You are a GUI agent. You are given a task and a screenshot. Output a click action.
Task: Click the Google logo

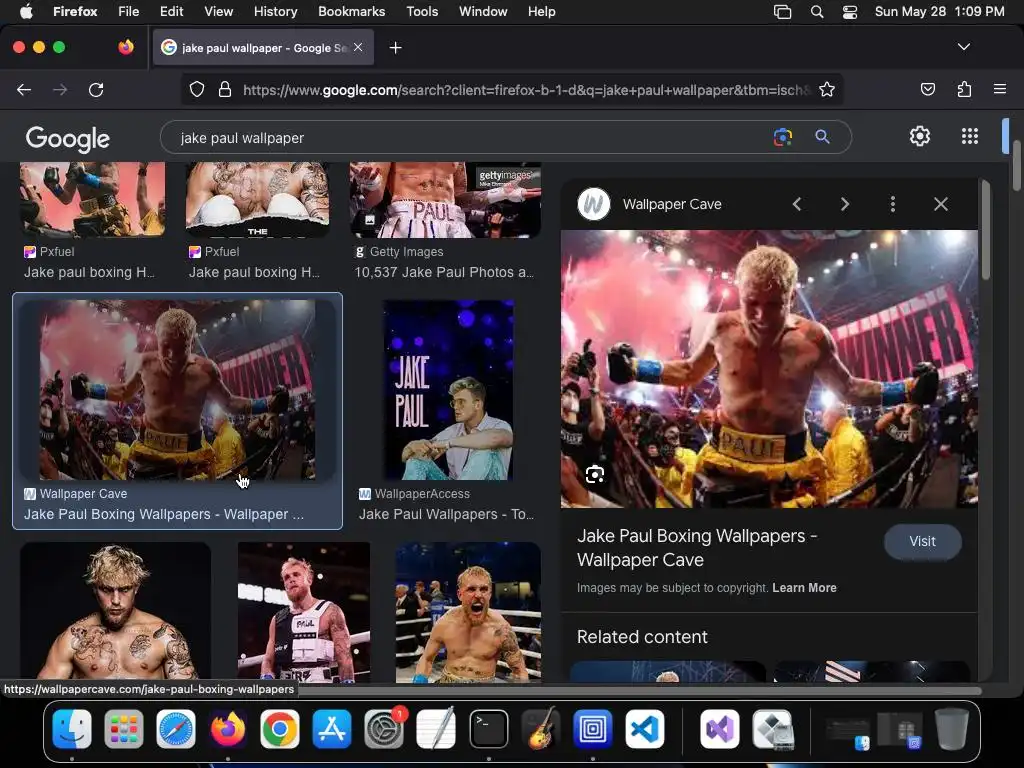[68, 138]
